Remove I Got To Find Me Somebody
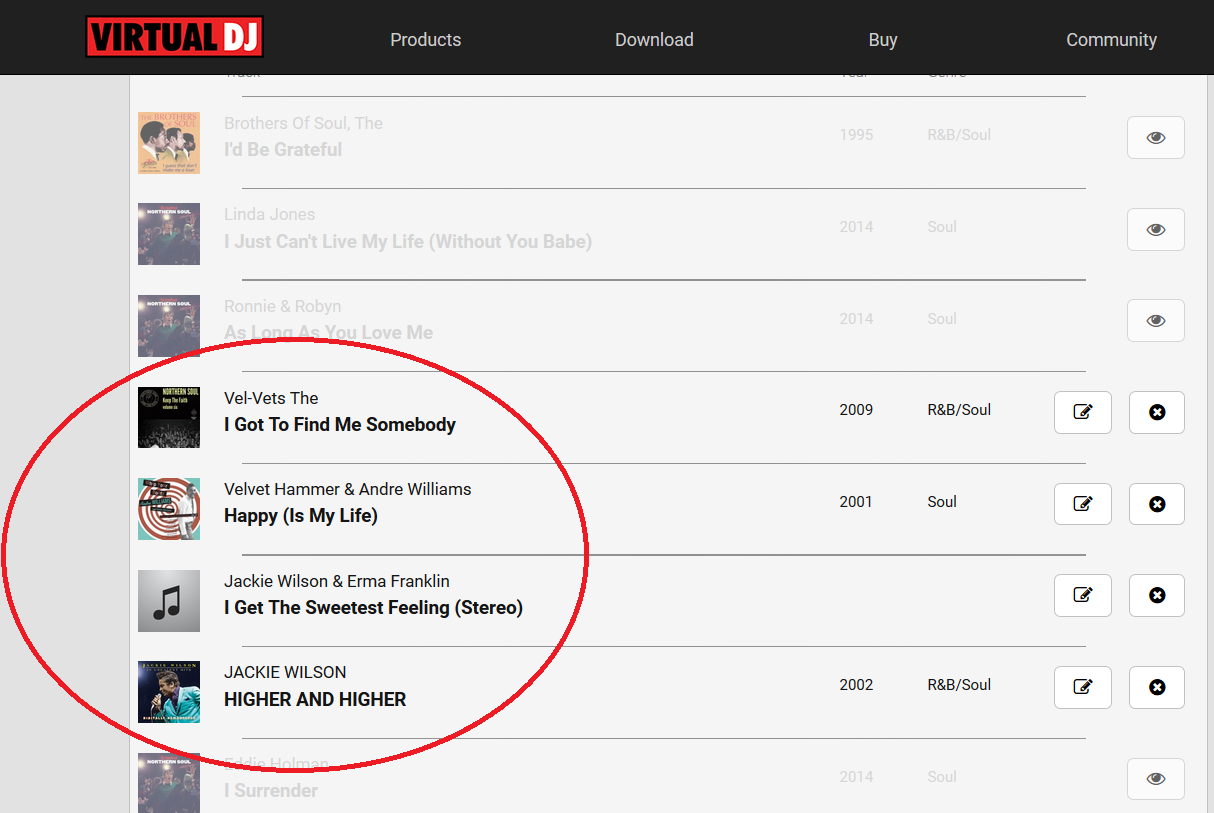This screenshot has width=1214, height=813. pos(1157,412)
